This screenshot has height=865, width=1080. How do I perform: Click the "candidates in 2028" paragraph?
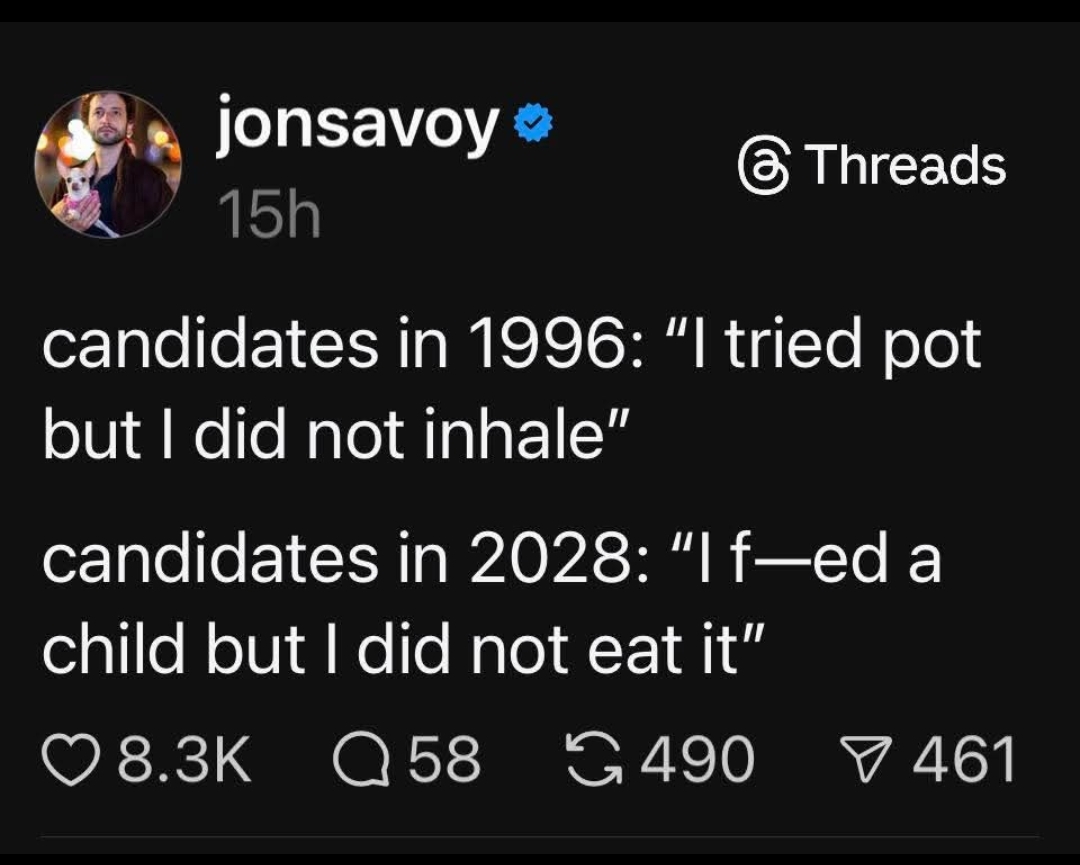pyautogui.click(x=490, y=605)
